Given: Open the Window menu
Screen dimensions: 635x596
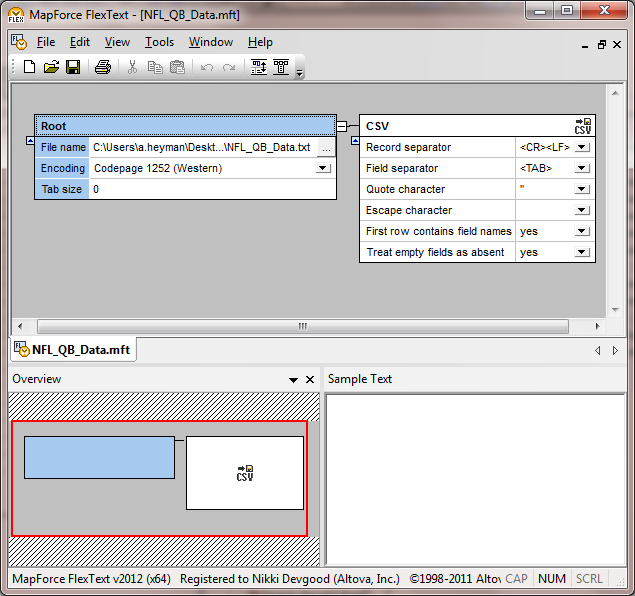Looking at the screenshot, I should (x=211, y=42).
